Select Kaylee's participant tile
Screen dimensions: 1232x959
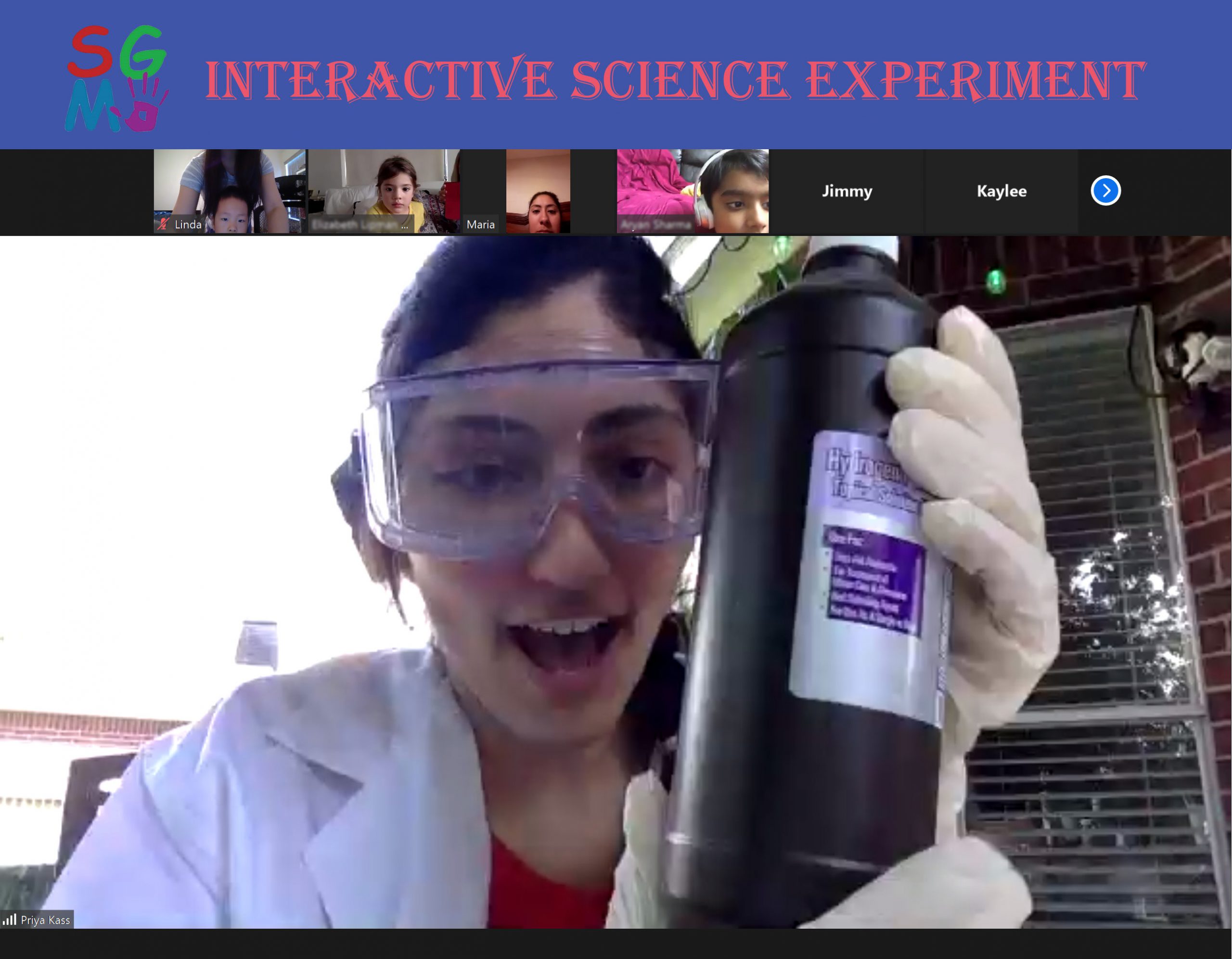point(1001,191)
